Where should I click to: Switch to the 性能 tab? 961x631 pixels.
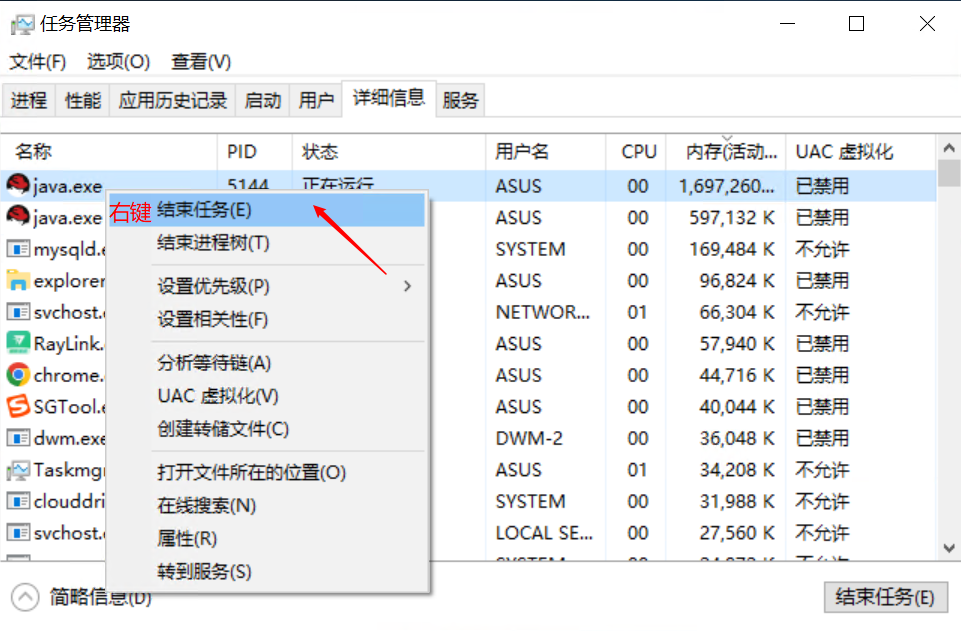(83, 100)
